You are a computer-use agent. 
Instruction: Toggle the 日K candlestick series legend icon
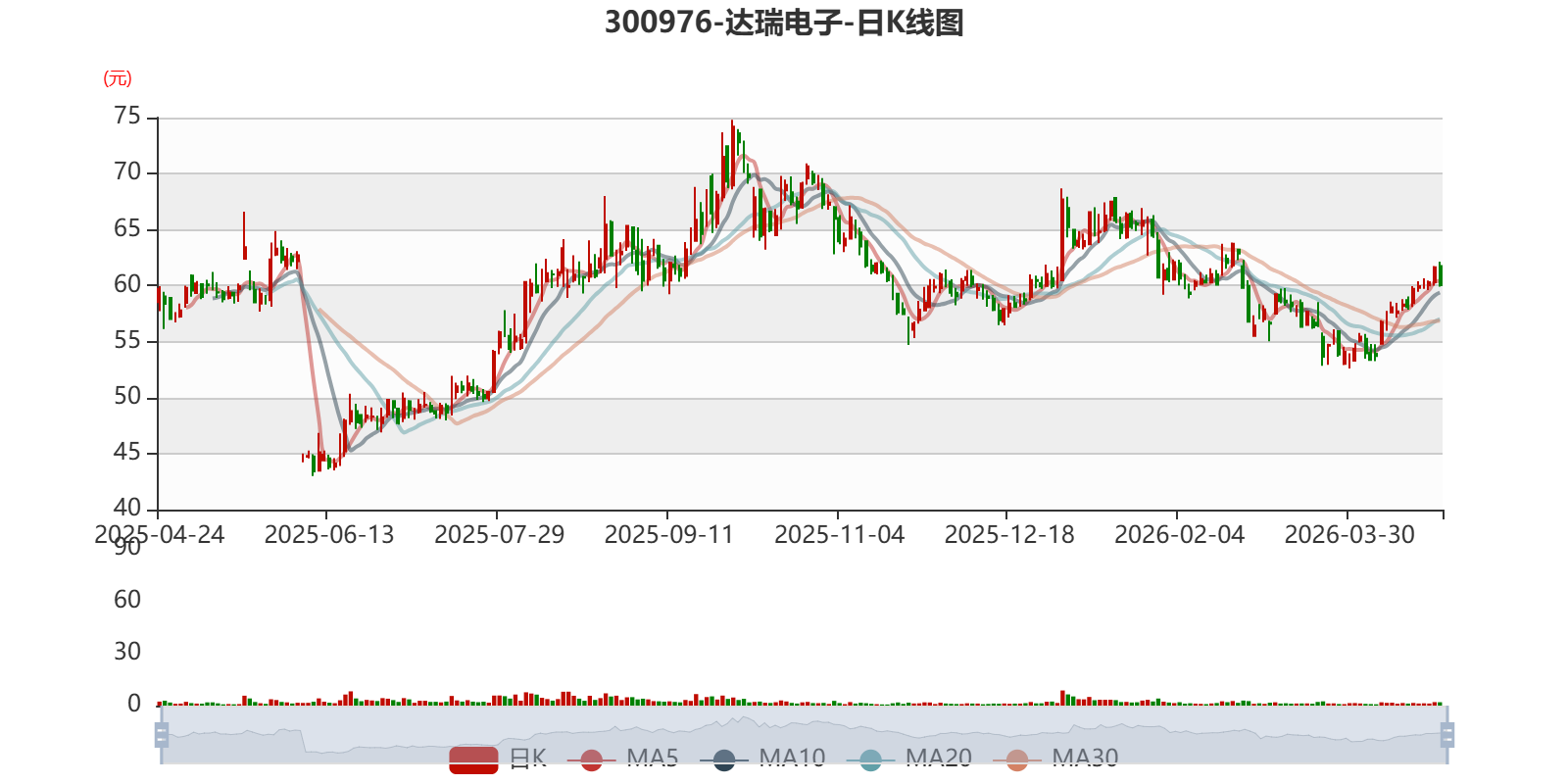[x=473, y=759]
